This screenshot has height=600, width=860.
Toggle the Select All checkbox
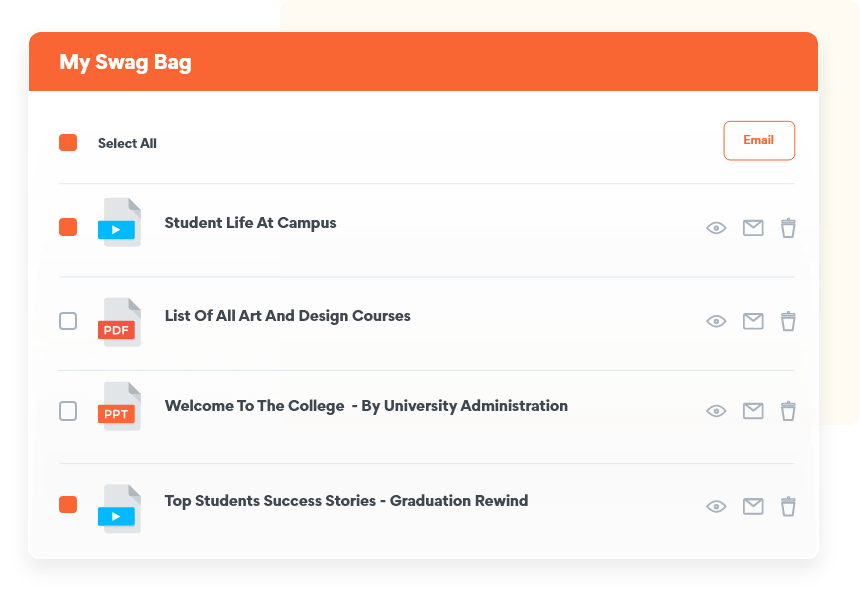(68, 143)
